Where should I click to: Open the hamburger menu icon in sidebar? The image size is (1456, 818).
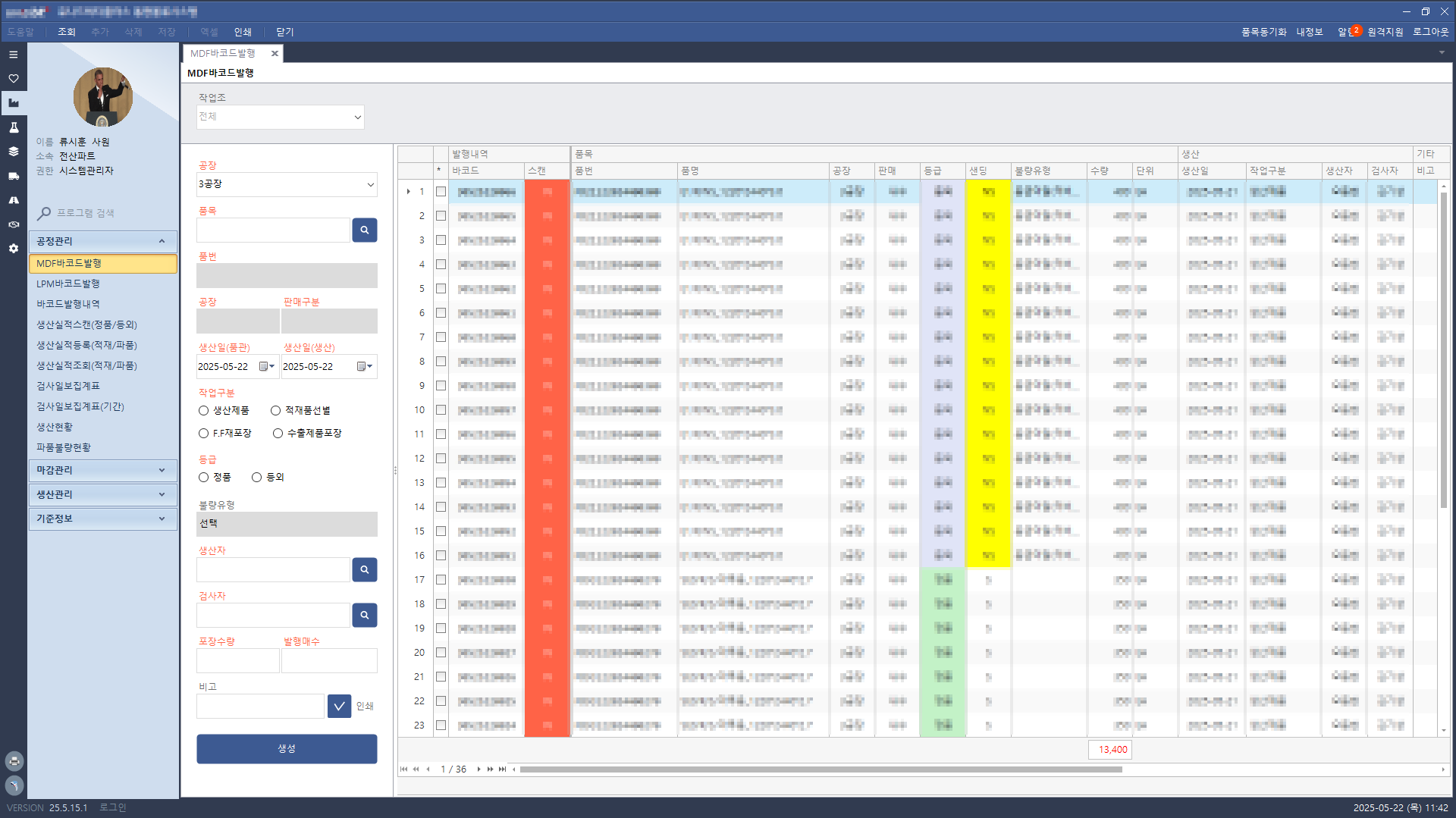coord(13,55)
